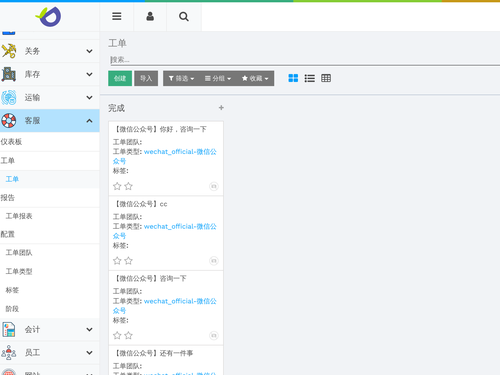Switch to kanban view icon

pyautogui.click(x=293, y=78)
